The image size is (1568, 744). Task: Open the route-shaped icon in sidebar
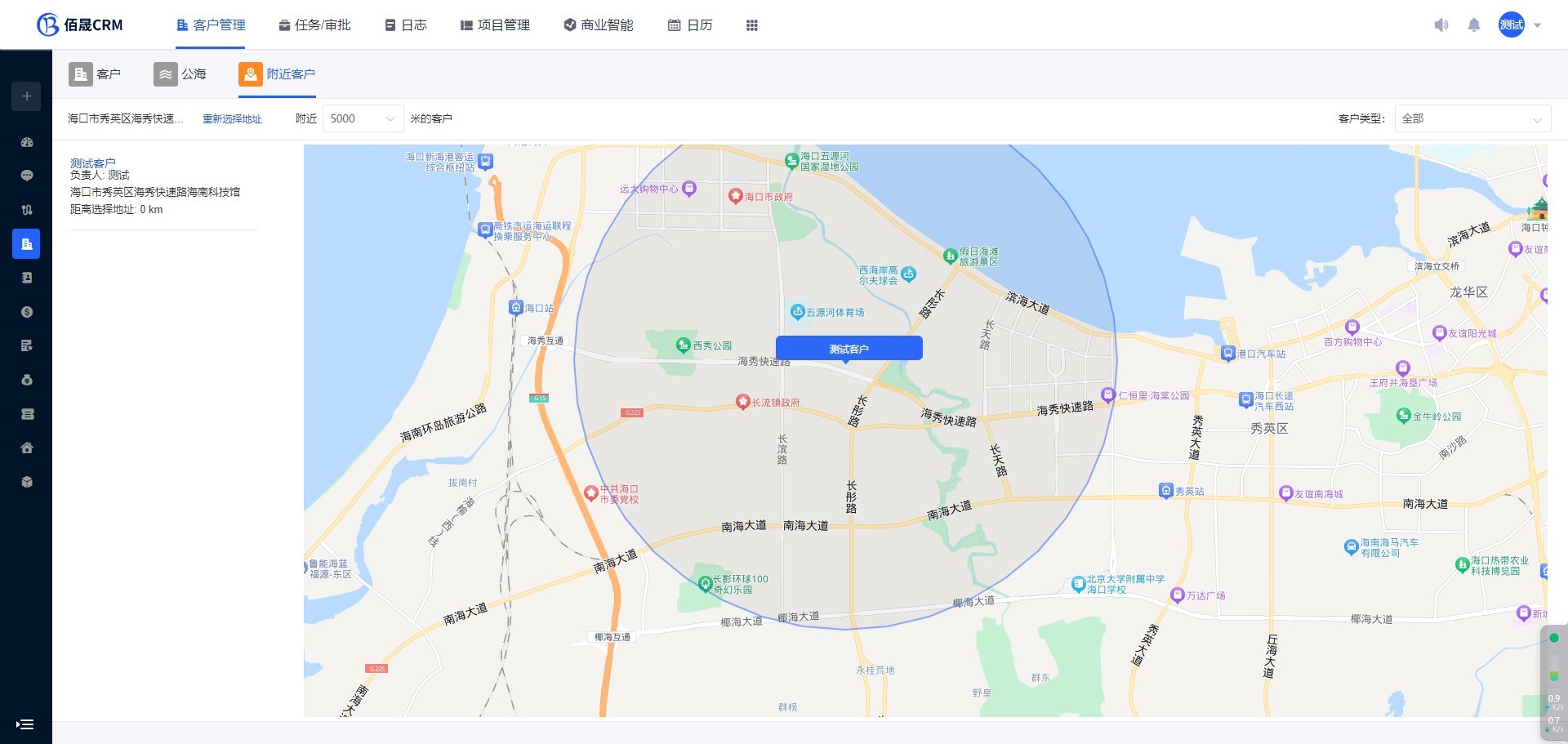pyautogui.click(x=27, y=210)
